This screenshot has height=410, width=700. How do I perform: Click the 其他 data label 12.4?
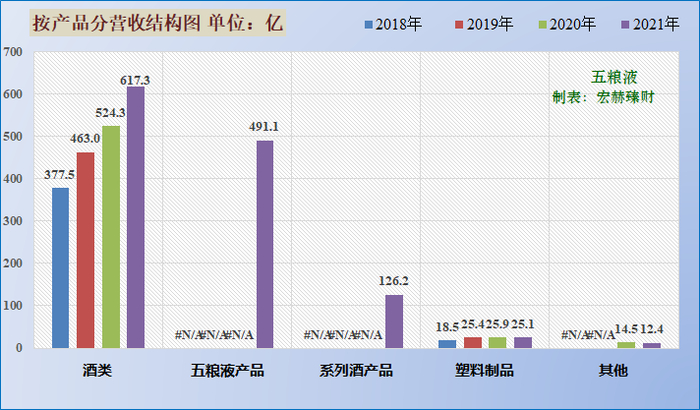pyautogui.click(x=652, y=330)
